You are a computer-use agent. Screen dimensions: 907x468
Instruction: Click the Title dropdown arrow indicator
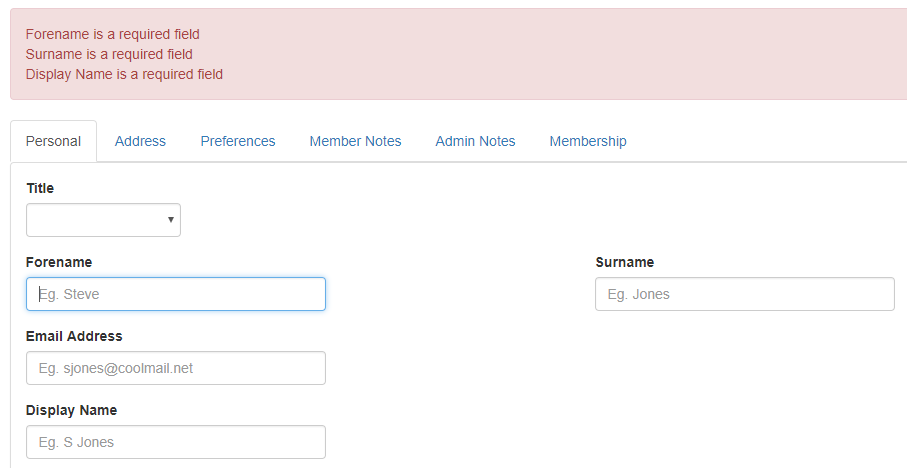(171, 220)
